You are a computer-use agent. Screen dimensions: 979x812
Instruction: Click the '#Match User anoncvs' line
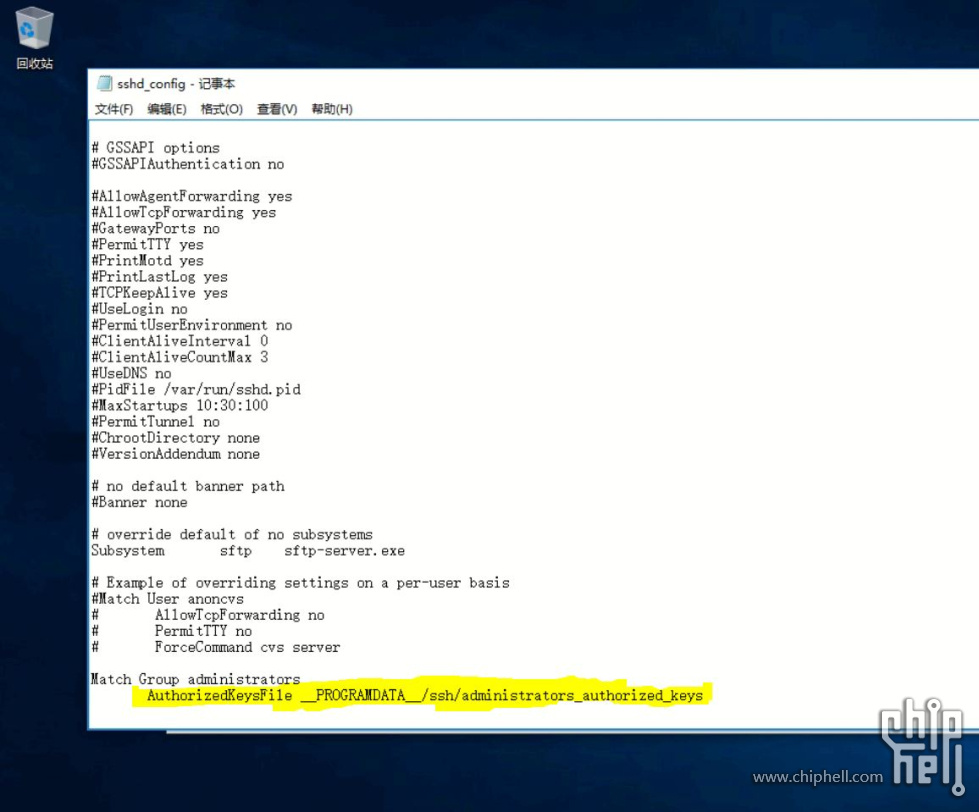167,599
